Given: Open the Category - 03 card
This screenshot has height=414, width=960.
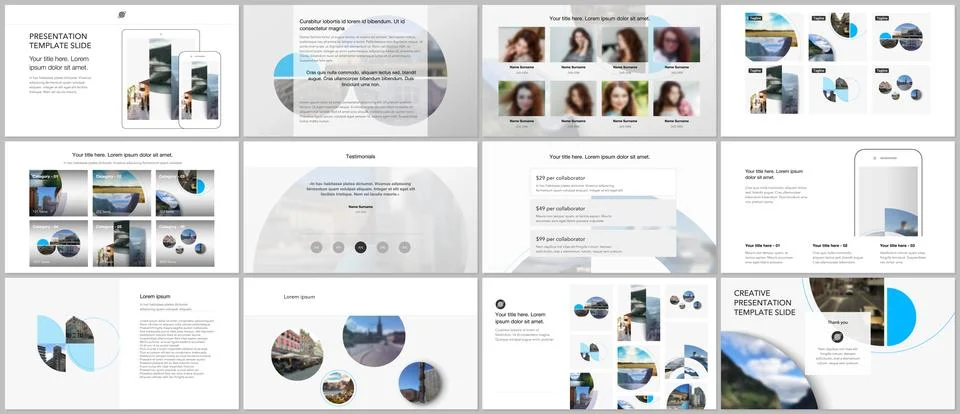Looking at the screenshot, I should (x=185, y=193).
